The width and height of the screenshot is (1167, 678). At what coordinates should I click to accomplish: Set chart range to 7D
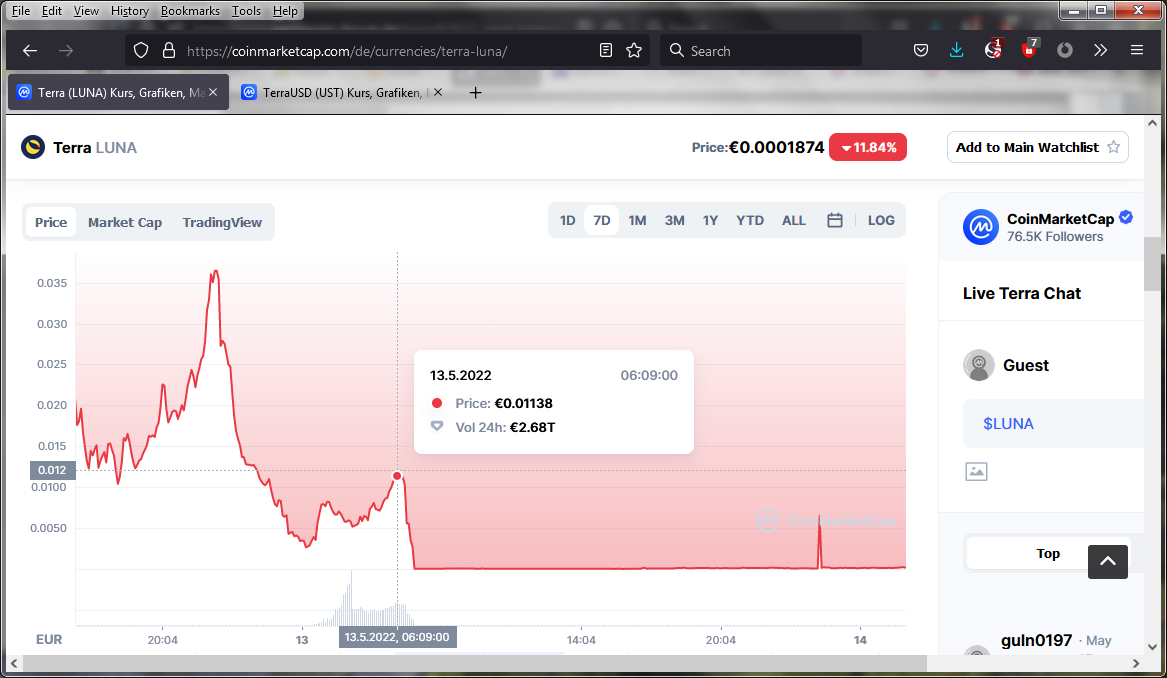coord(601,220)
